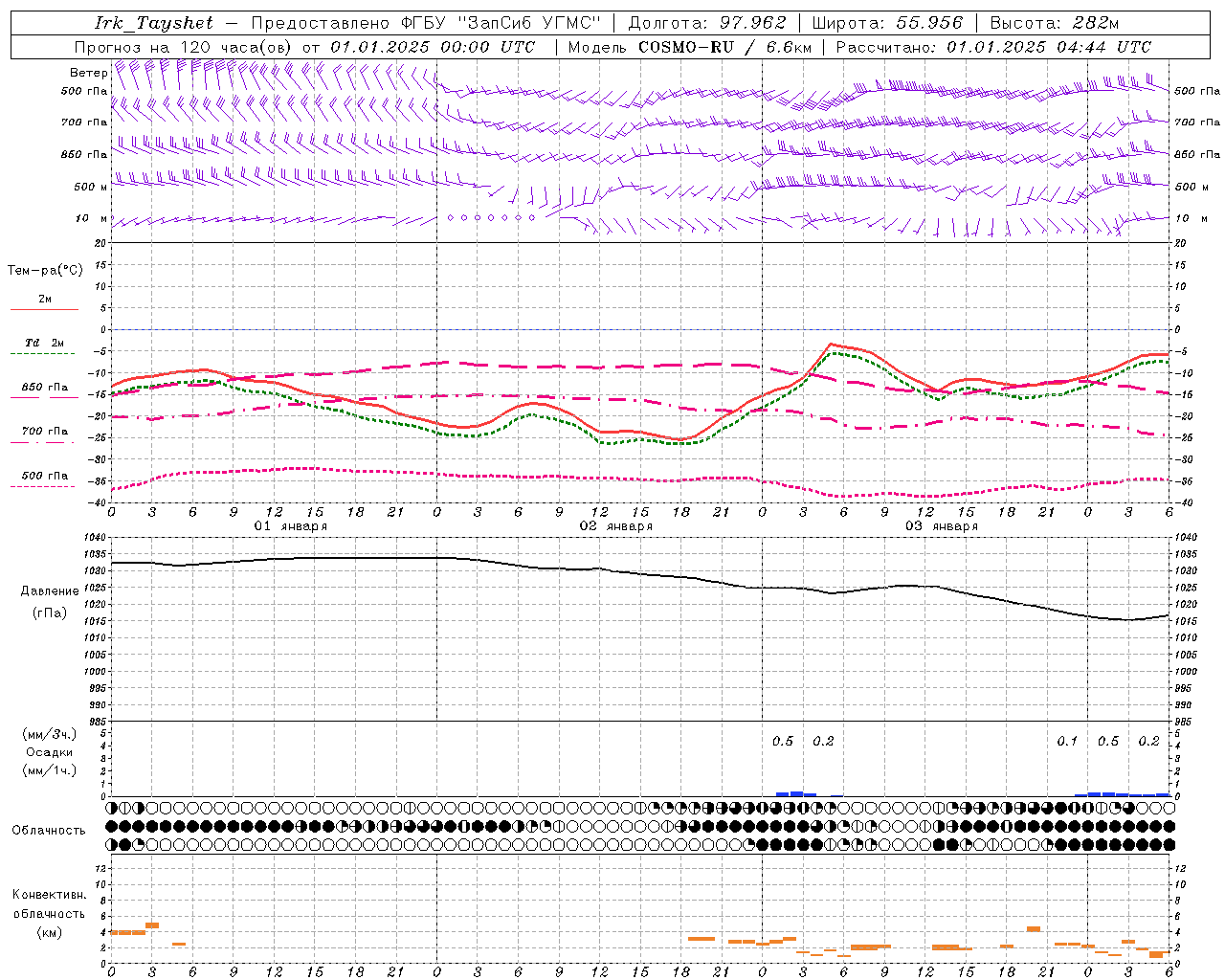The height and width of the screenshot is (980, 1225).
Task: Click the 0.1 precipitation amount value
Action: [x=1067, y=742]
